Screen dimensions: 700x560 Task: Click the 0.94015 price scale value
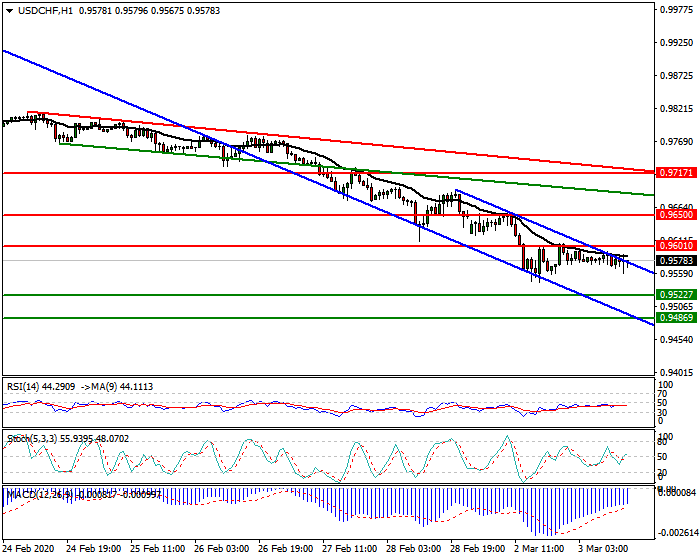click(677, 372)
